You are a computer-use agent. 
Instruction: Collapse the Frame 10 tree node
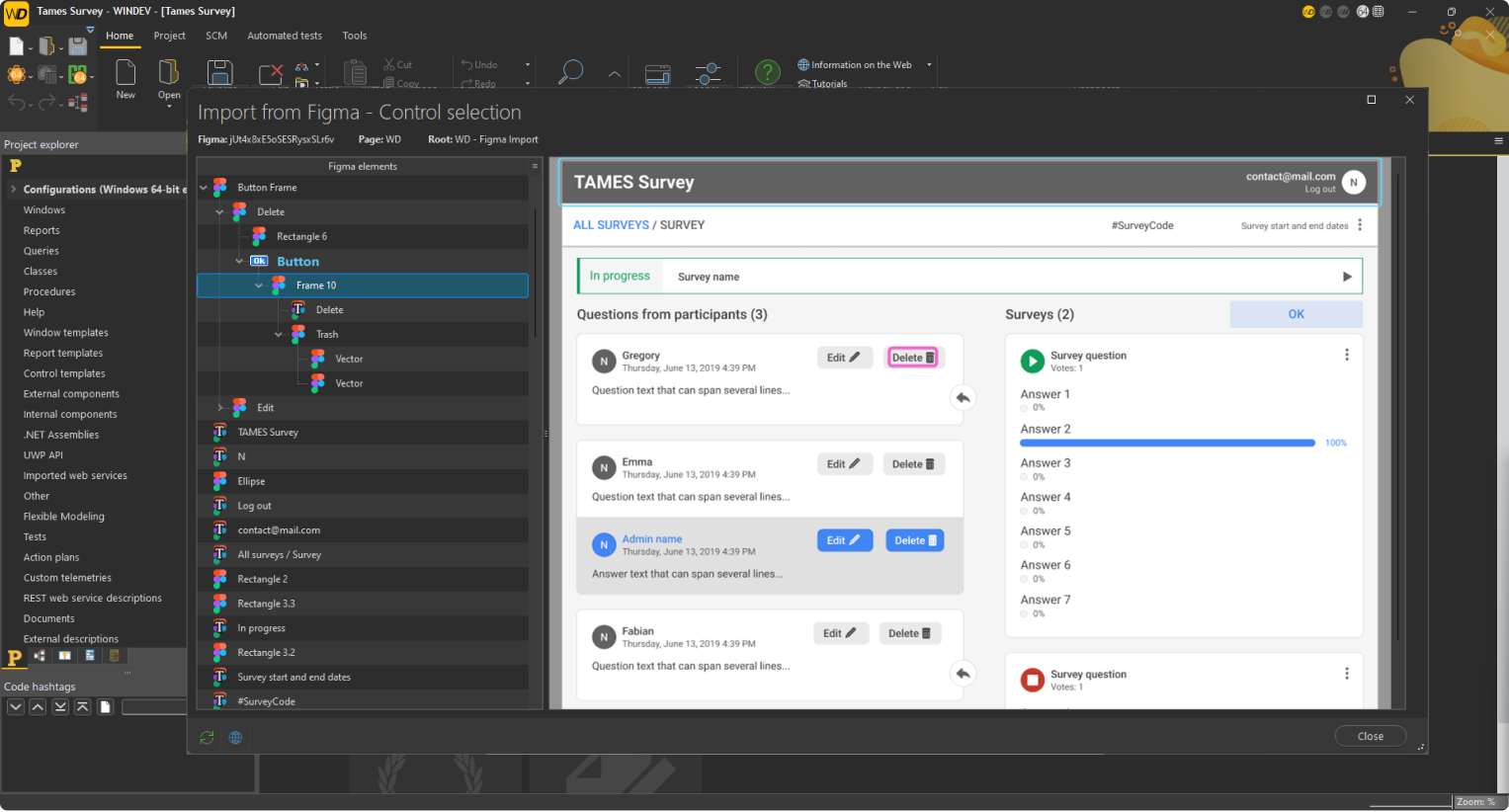click(259, 285)
